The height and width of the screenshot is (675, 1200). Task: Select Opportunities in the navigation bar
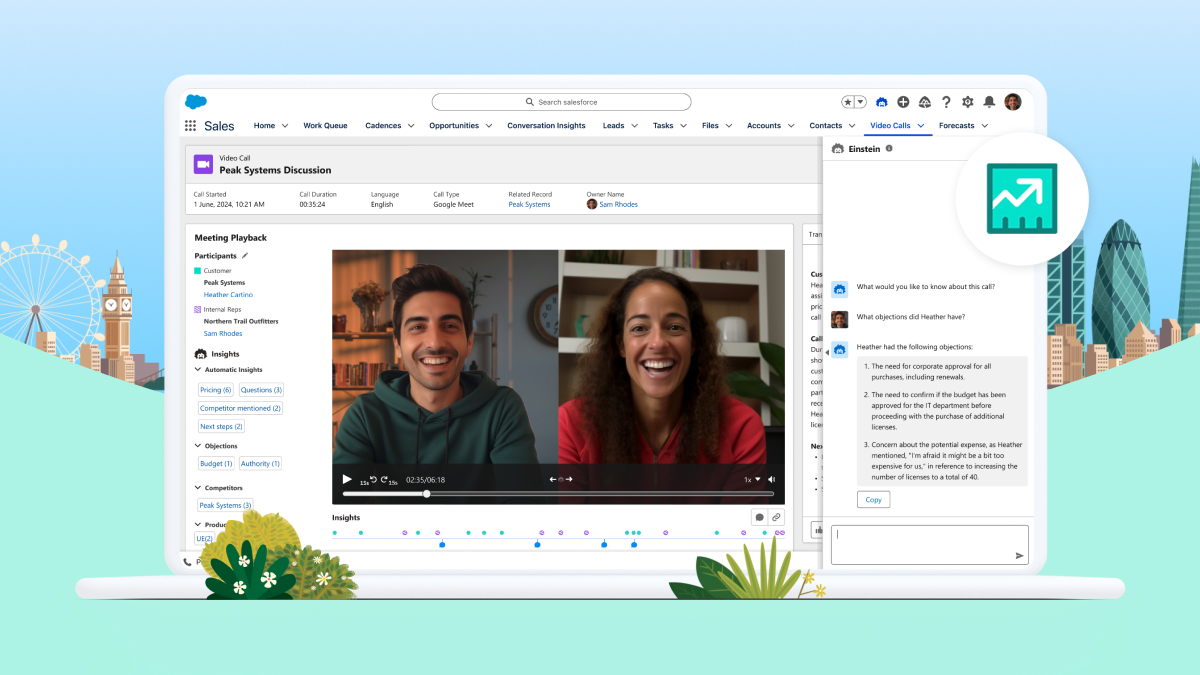(x=454, y=126)
